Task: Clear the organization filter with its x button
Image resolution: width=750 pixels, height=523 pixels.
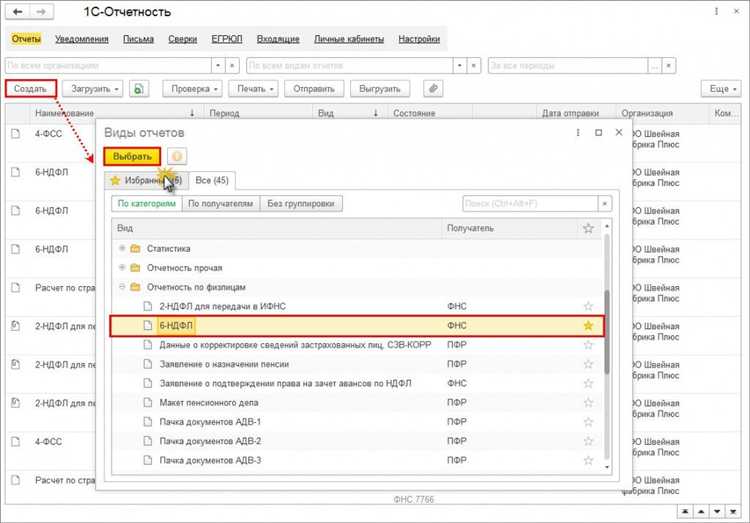Action: pos(232,66)
